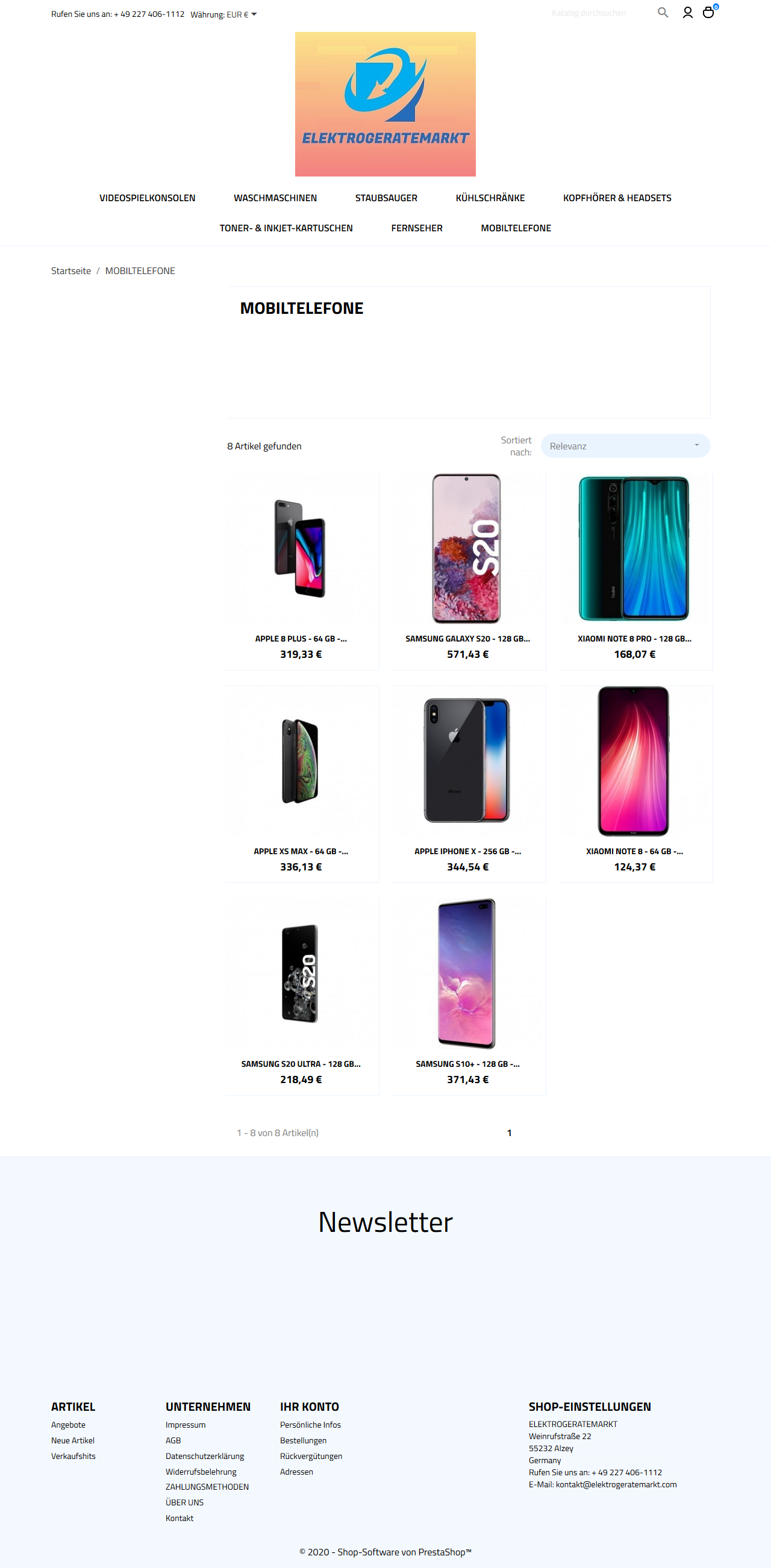
Task: Open the FERNSEHER menu category
Action: [417, 228]
